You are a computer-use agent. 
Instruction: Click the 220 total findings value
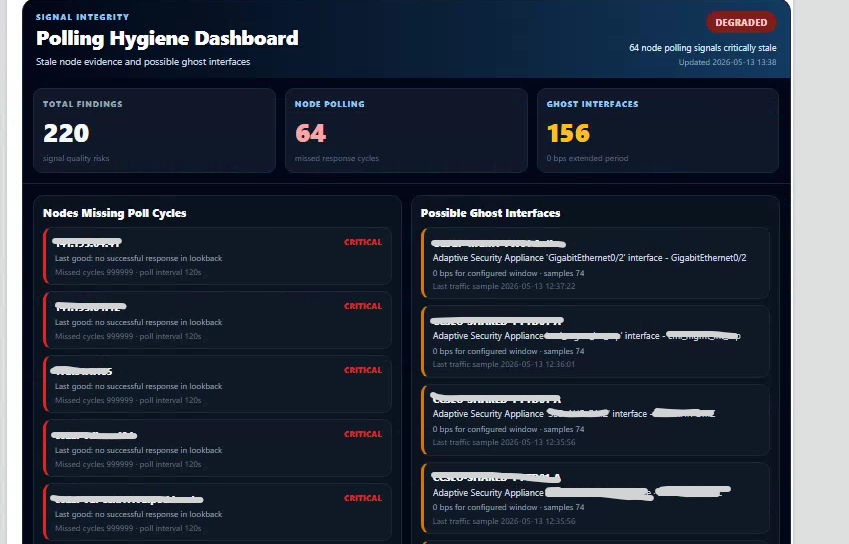66,133
